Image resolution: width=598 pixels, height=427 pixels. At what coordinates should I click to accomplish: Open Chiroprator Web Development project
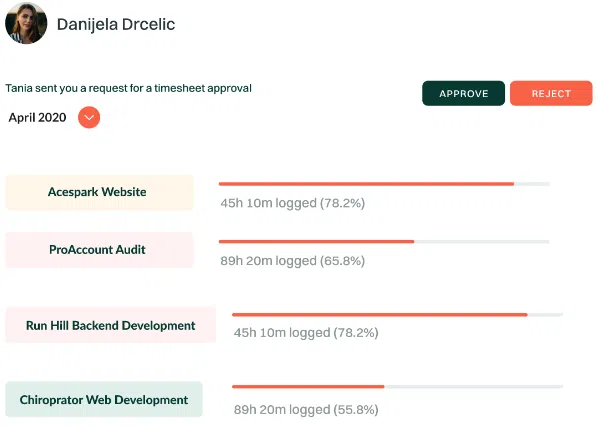click(104, 400)
